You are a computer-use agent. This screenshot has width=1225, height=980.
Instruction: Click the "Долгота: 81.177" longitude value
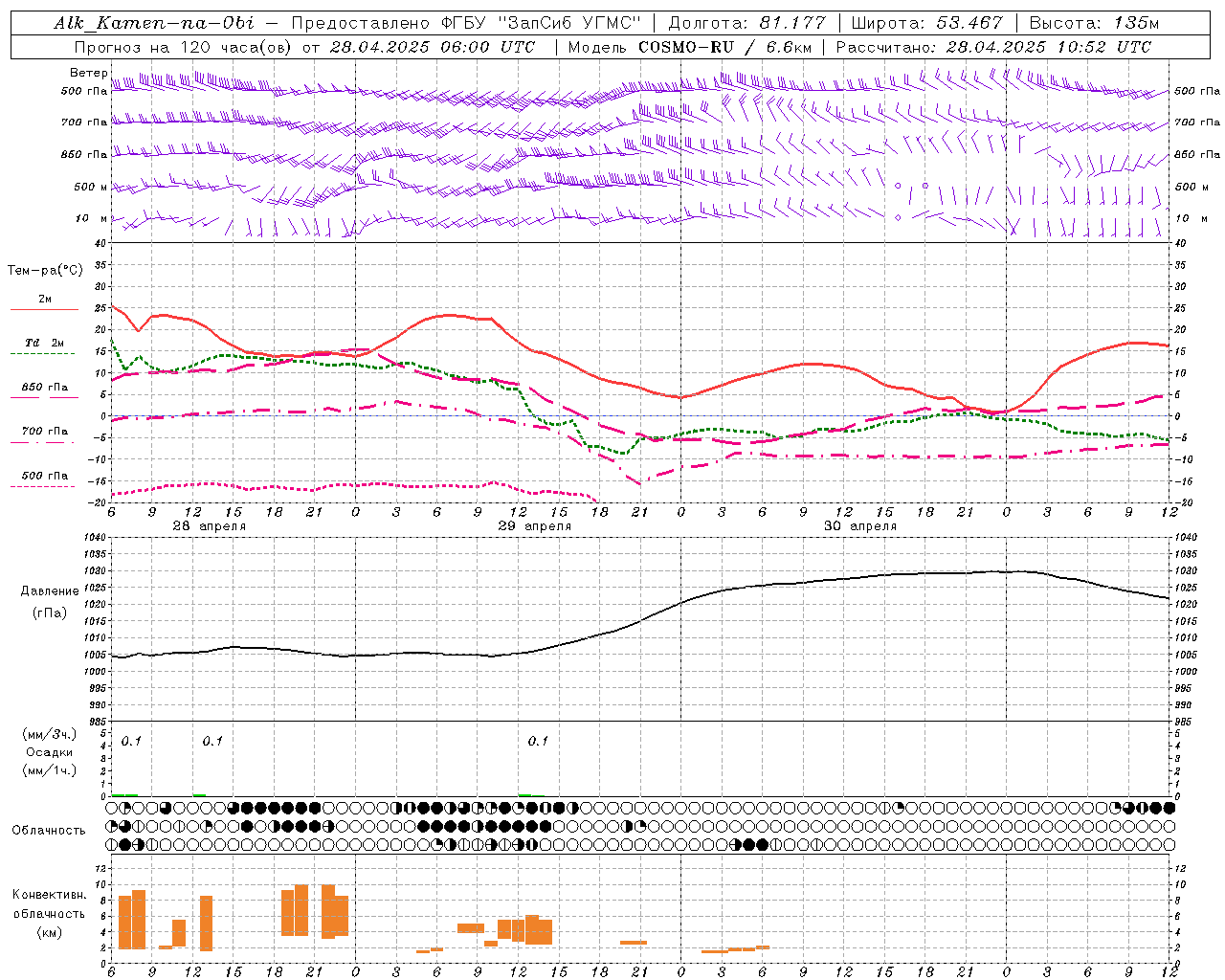coord(746,23)
